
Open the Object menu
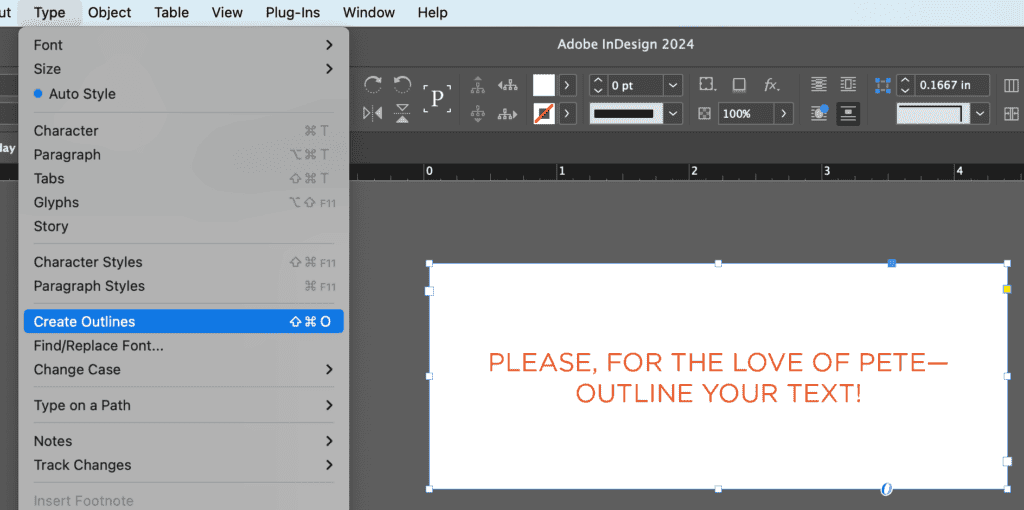pos(110,12)
